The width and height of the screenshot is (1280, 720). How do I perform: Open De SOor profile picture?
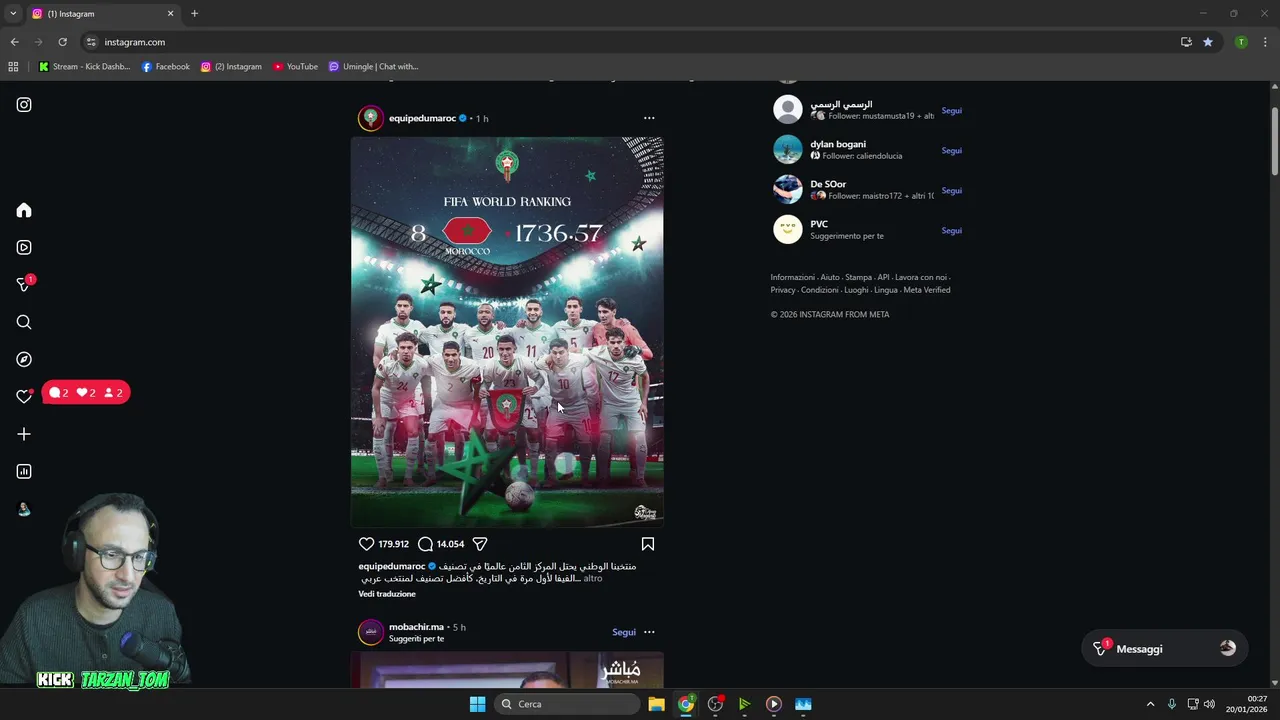(788, 189)
